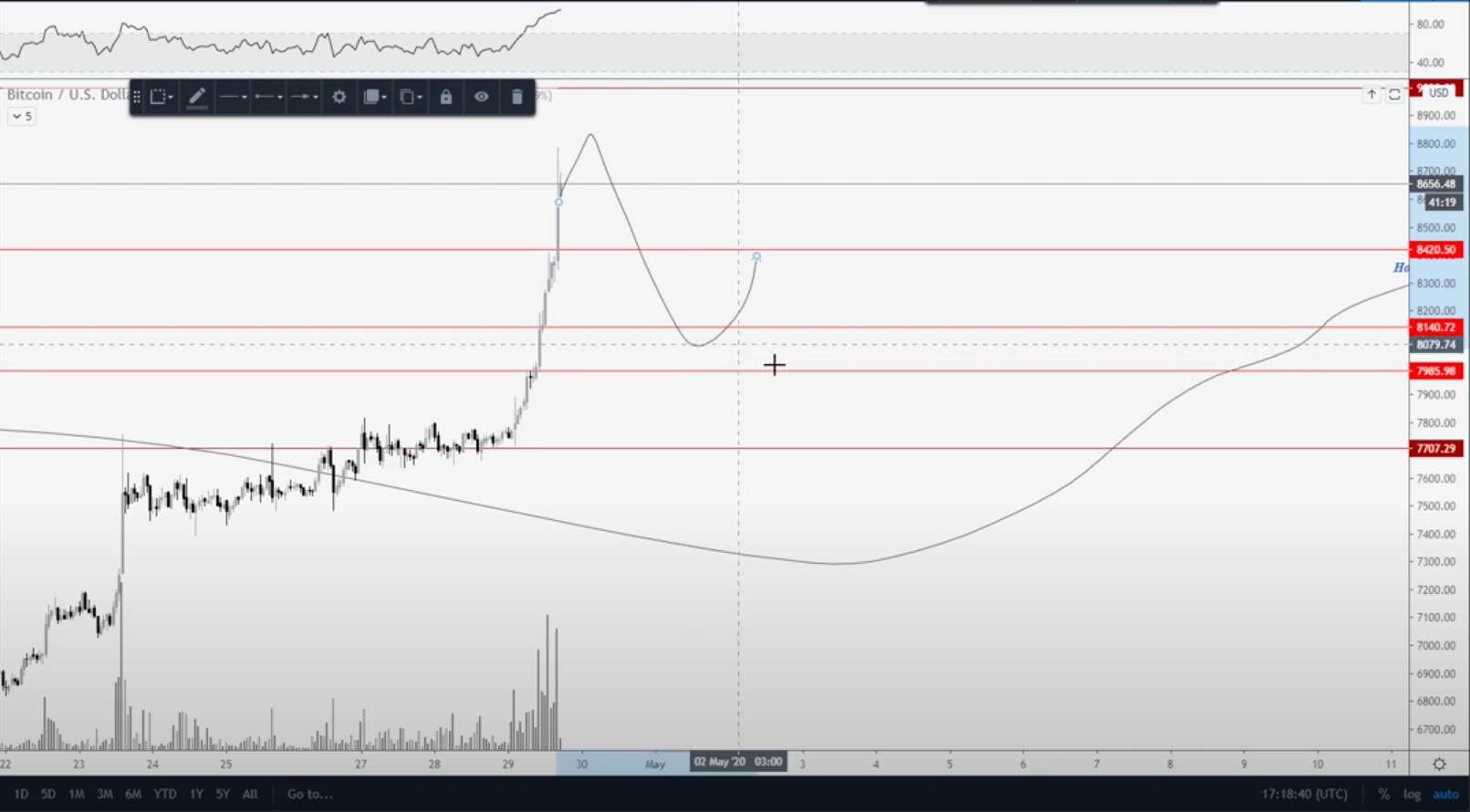This screenshot has height=812, width=1470.
Task: Open the right-end arrow style dropdown
Action: point(304,97)
